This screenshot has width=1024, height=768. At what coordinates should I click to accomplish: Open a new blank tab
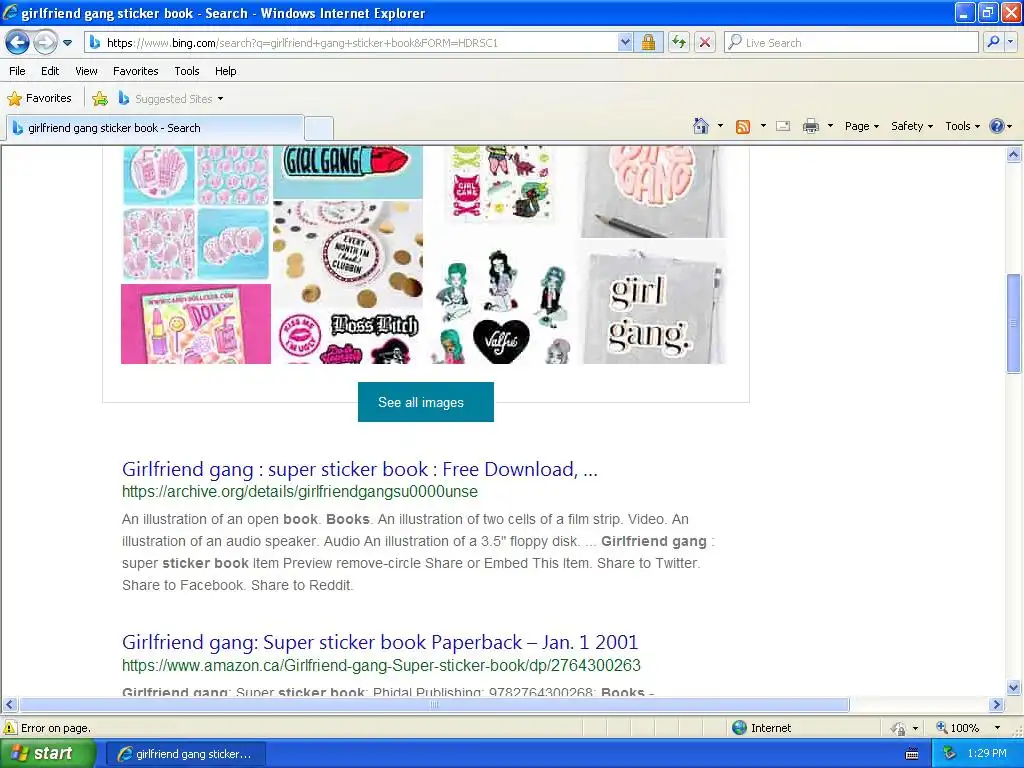(x=319, y=129)
